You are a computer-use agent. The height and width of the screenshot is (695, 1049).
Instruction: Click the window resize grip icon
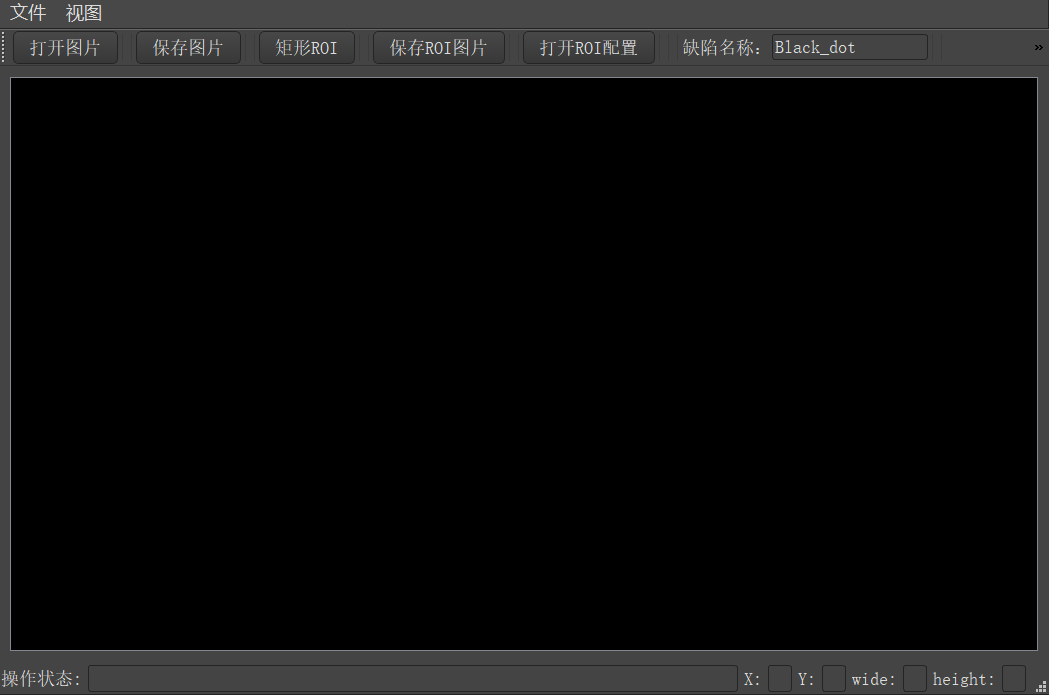click(1041, 687)
